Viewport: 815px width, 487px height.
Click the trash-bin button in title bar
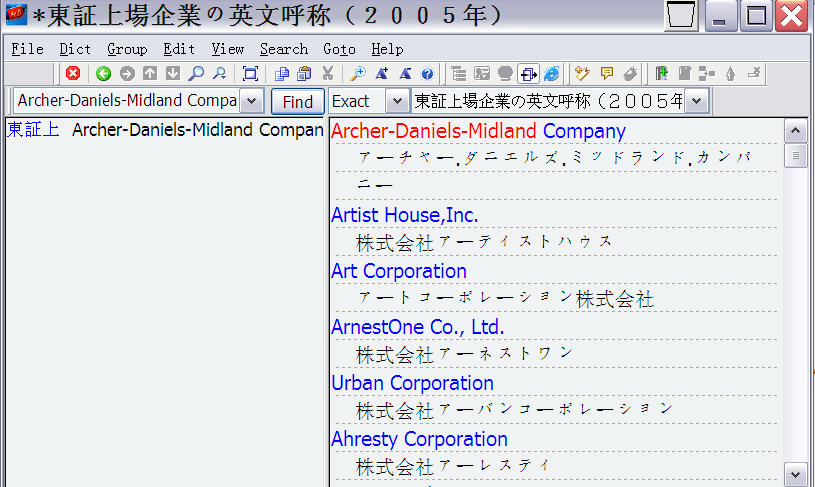point(681,16)
